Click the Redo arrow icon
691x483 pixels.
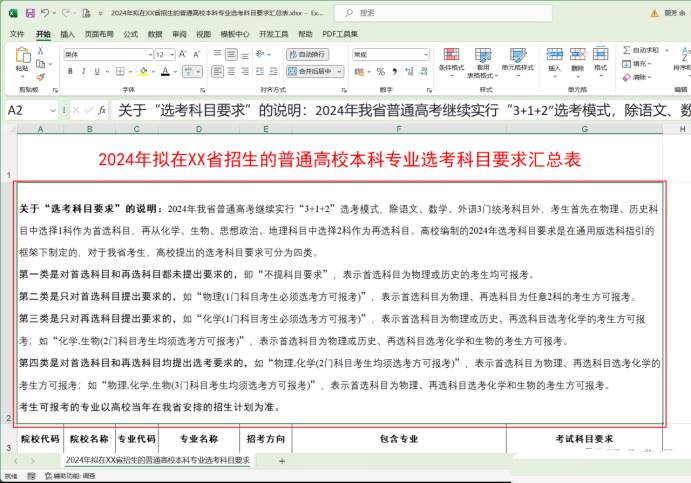[66, 13]
